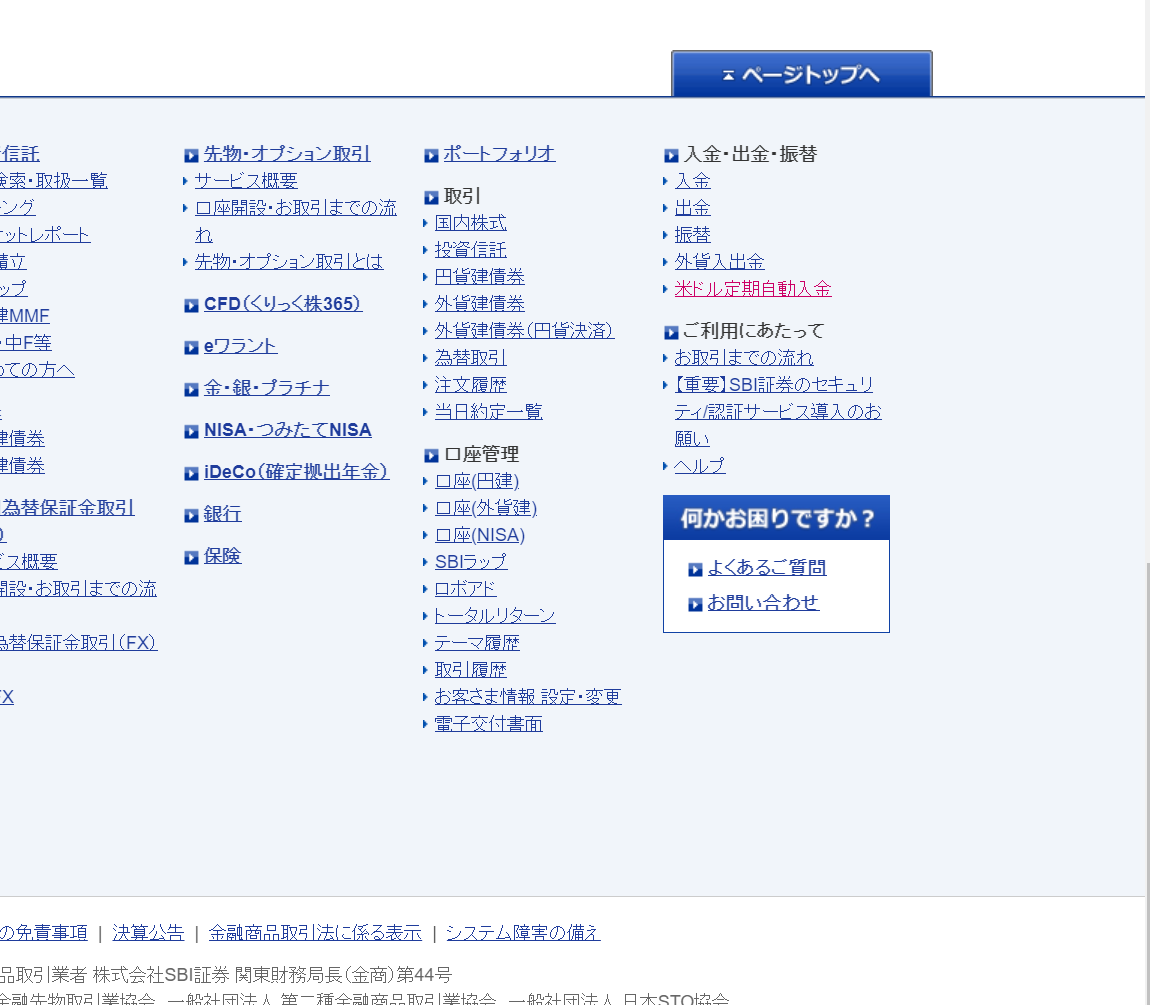Open the 金・銀・プラチナ menu item
Image resolution: width=1150 pixels, height=1005 pixels.
pos(266,387)
